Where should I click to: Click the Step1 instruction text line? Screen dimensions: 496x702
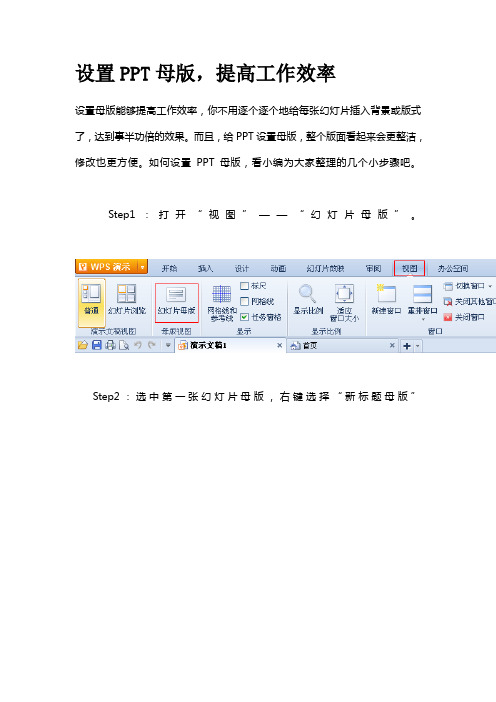pos(262,214)
